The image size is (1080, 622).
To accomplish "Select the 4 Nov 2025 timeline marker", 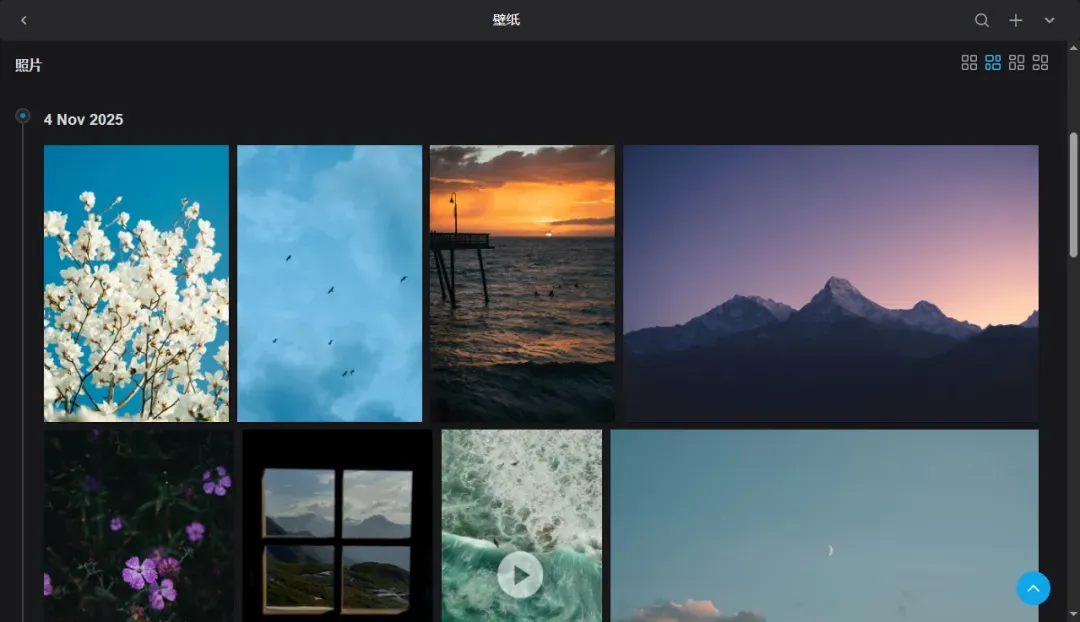I will coord(22,116).
